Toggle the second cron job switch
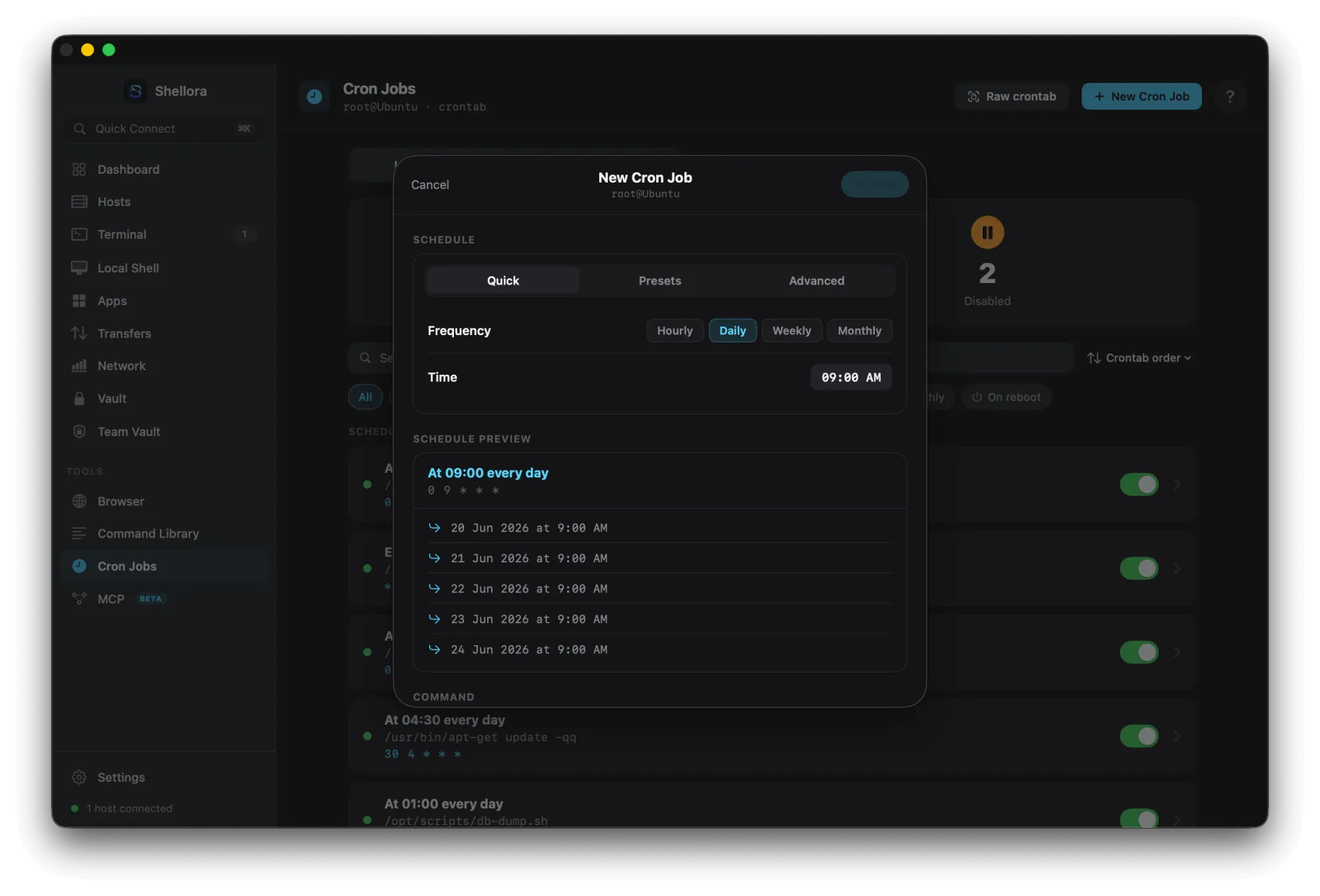Screen dimensions: 1320x896 [x=1139, y=568]
